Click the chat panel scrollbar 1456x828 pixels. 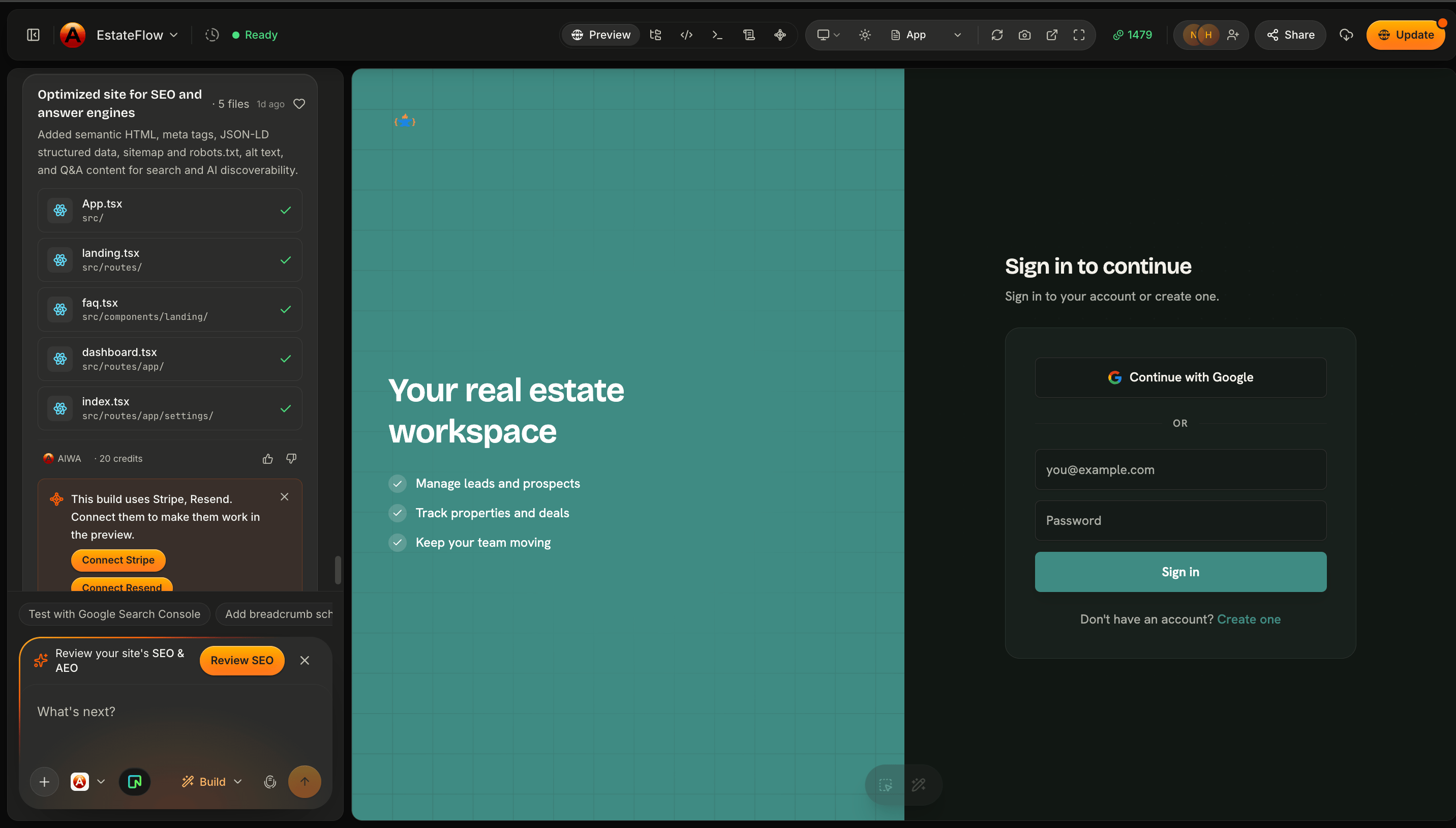click(x=338, y=570)
